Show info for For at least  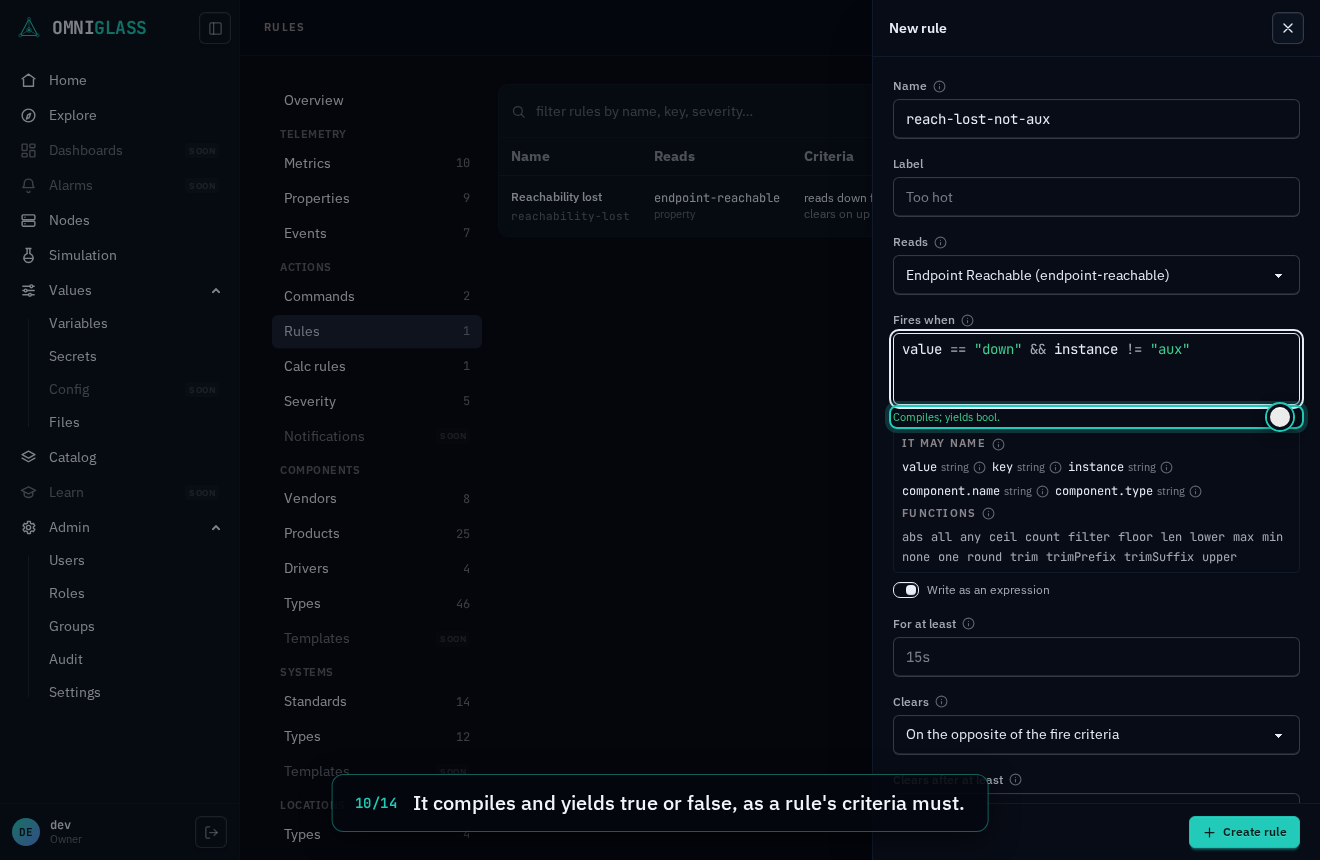point(968,624)
